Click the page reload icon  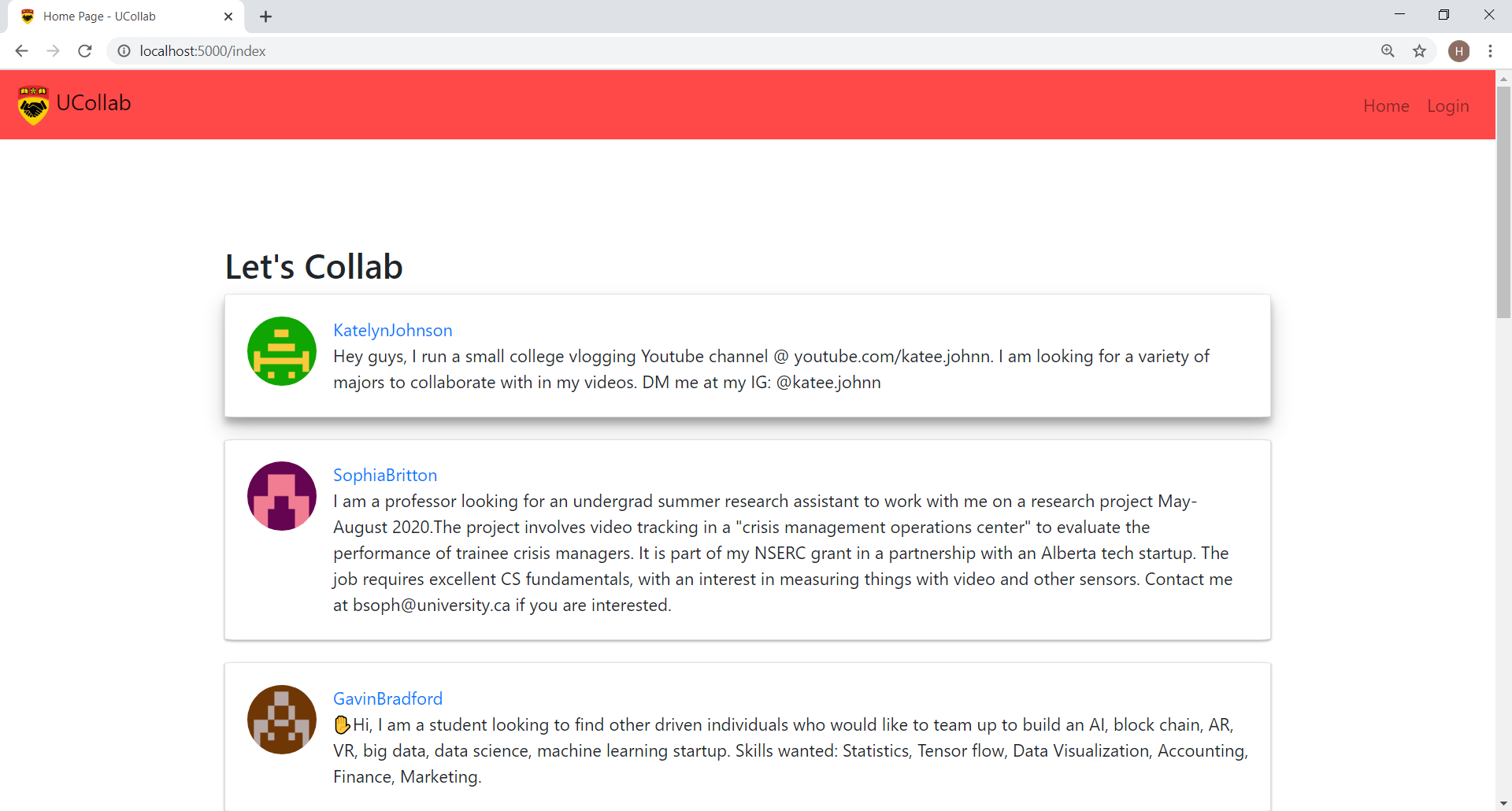coord(84,50)
